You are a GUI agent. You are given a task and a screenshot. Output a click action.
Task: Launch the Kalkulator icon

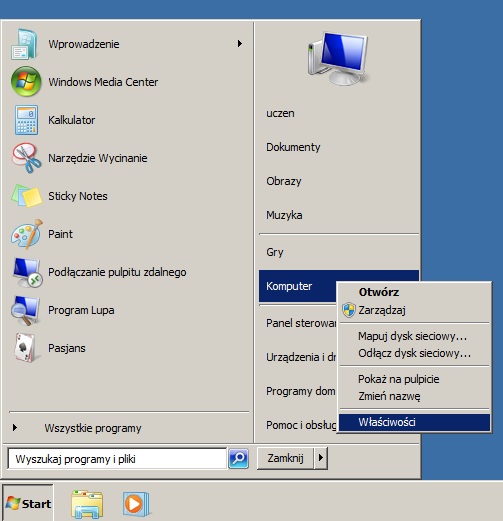pos(26,120)
